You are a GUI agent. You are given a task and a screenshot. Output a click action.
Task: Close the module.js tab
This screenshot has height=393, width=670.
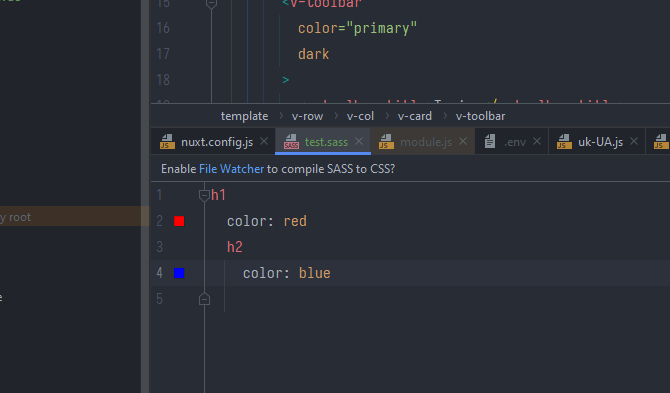pos(463,141)
